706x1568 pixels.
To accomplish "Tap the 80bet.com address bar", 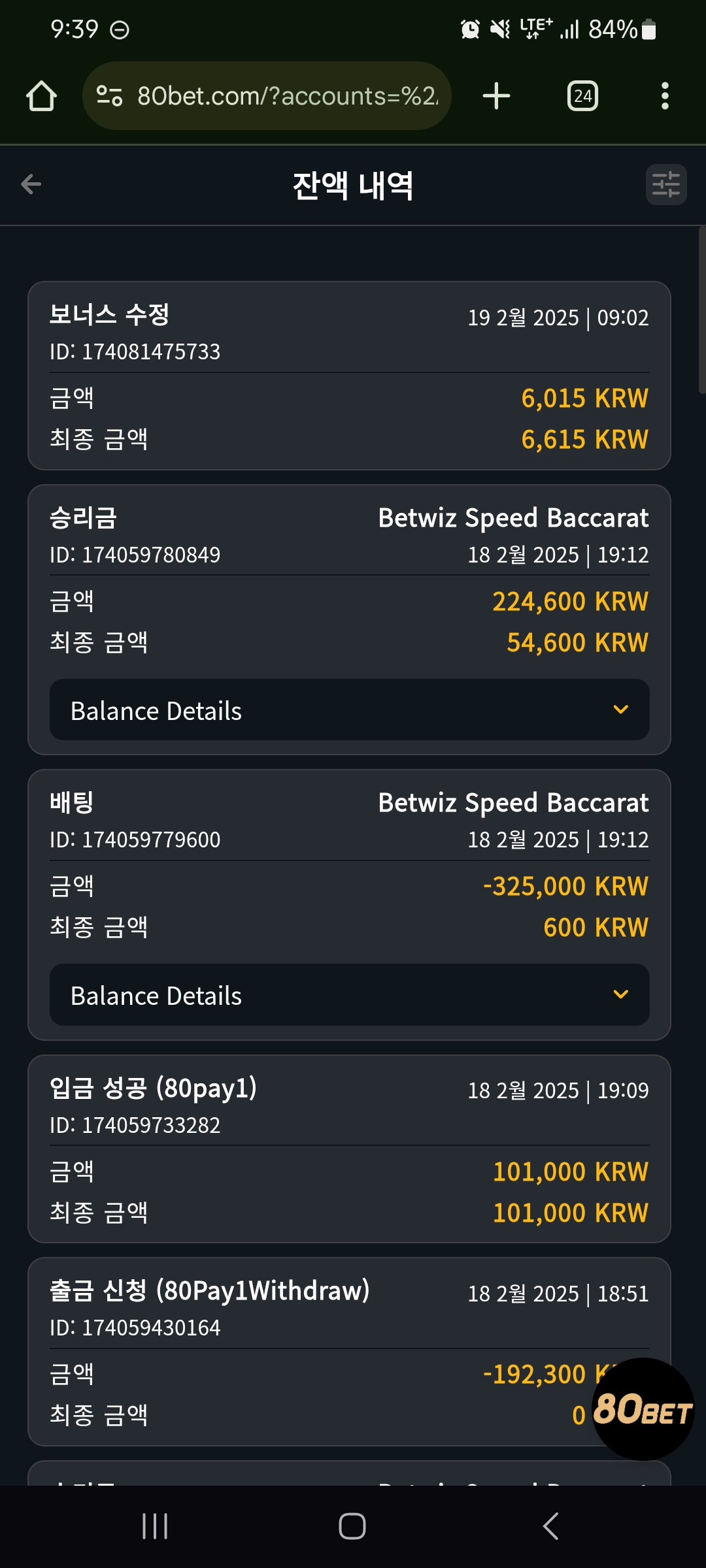I will 267,96.
